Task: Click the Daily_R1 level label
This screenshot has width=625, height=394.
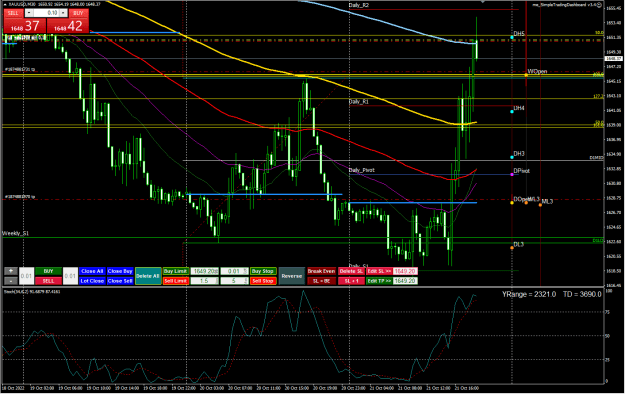Action: pos(359,102)
